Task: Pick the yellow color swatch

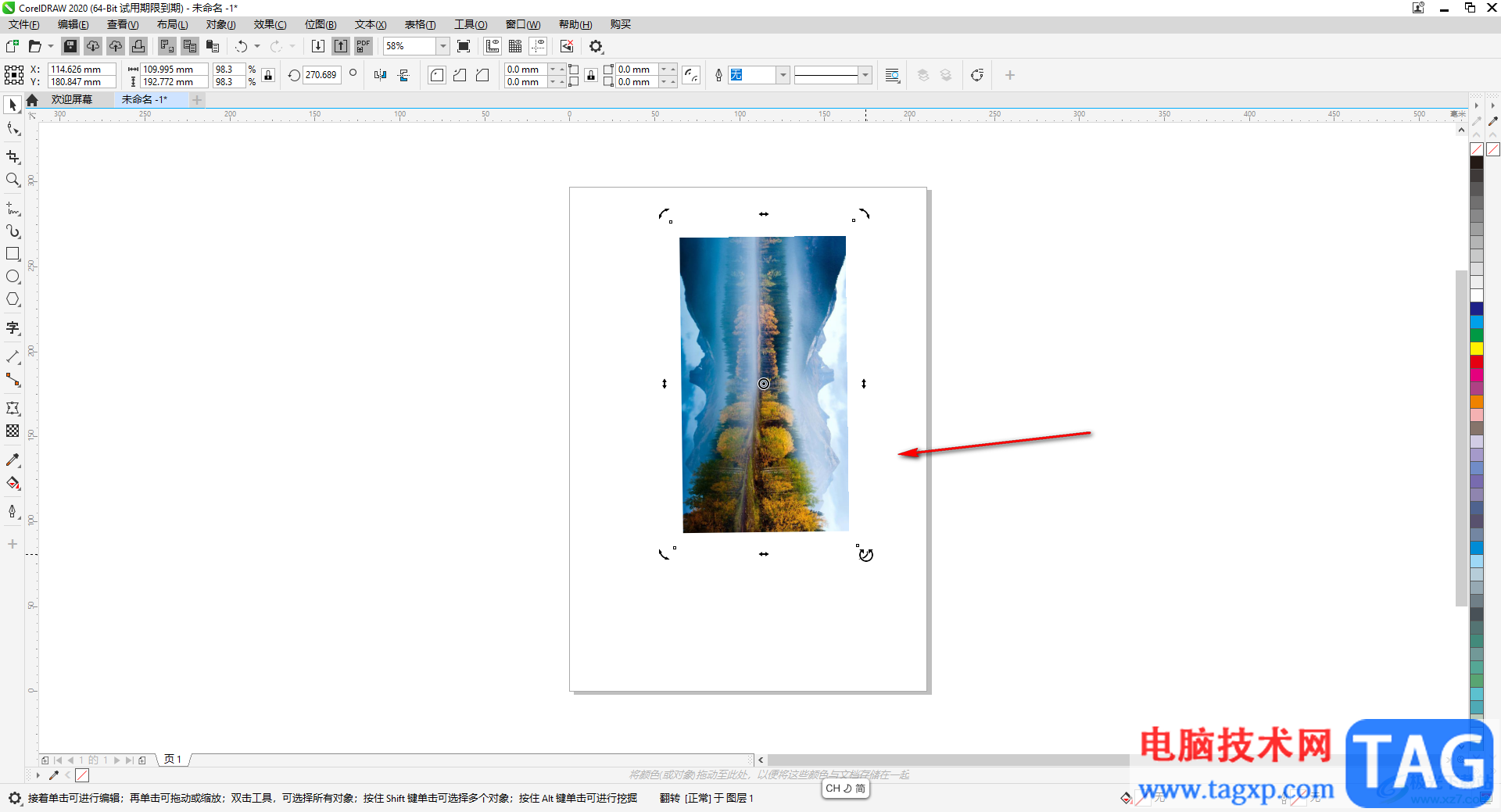Action: coord(1477,349)
